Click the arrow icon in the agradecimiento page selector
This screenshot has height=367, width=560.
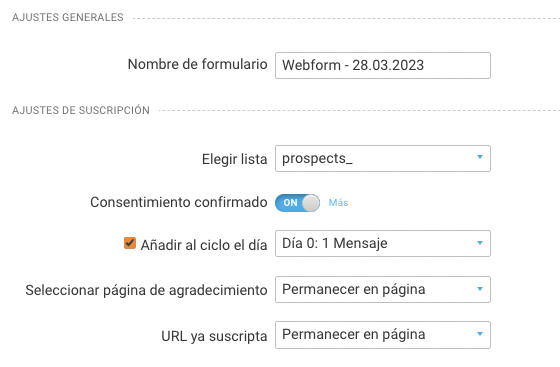480,288
